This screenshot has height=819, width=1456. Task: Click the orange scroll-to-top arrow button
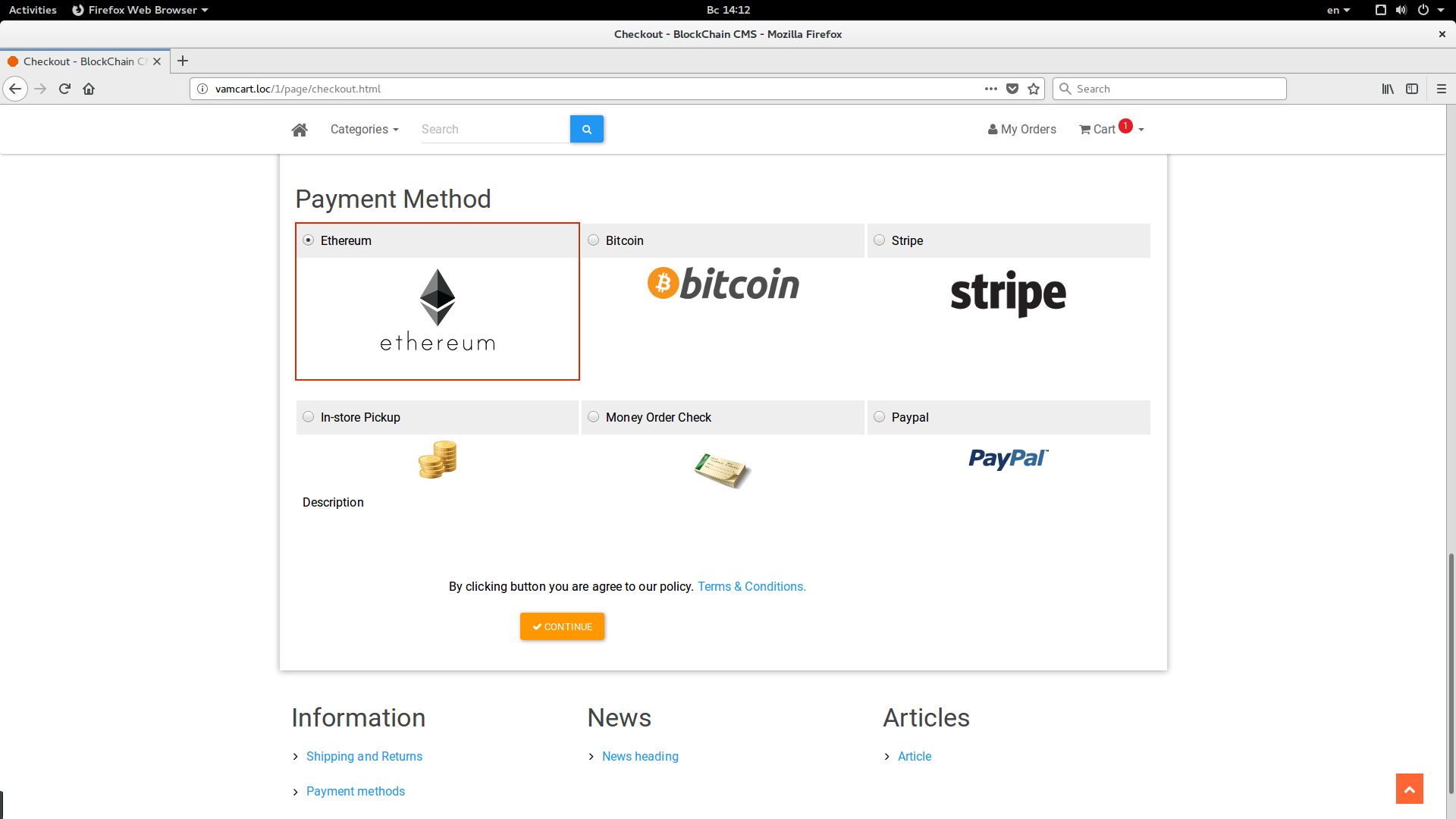tap(1409, 789)
